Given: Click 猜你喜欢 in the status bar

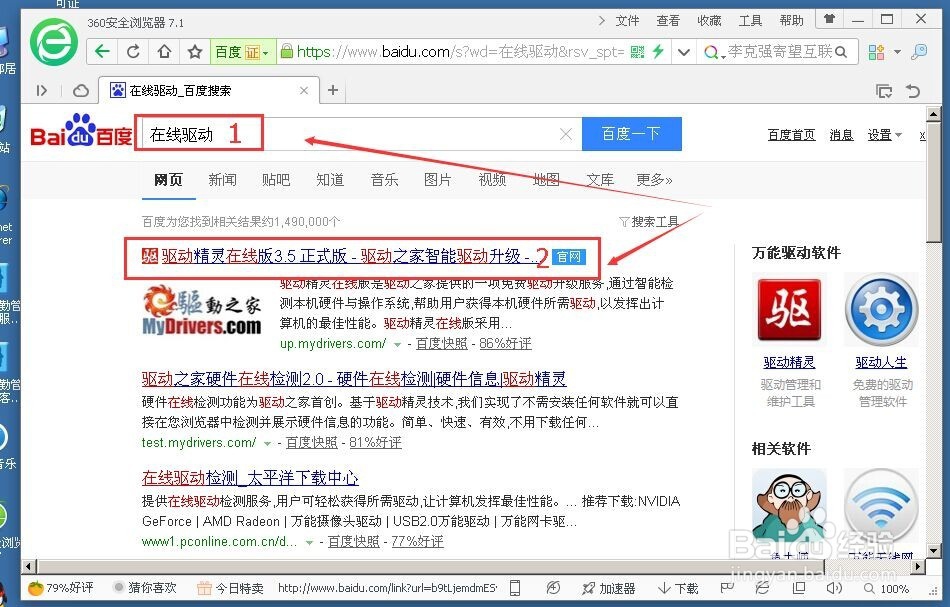Looking at the screenshot, I should 145,588.
